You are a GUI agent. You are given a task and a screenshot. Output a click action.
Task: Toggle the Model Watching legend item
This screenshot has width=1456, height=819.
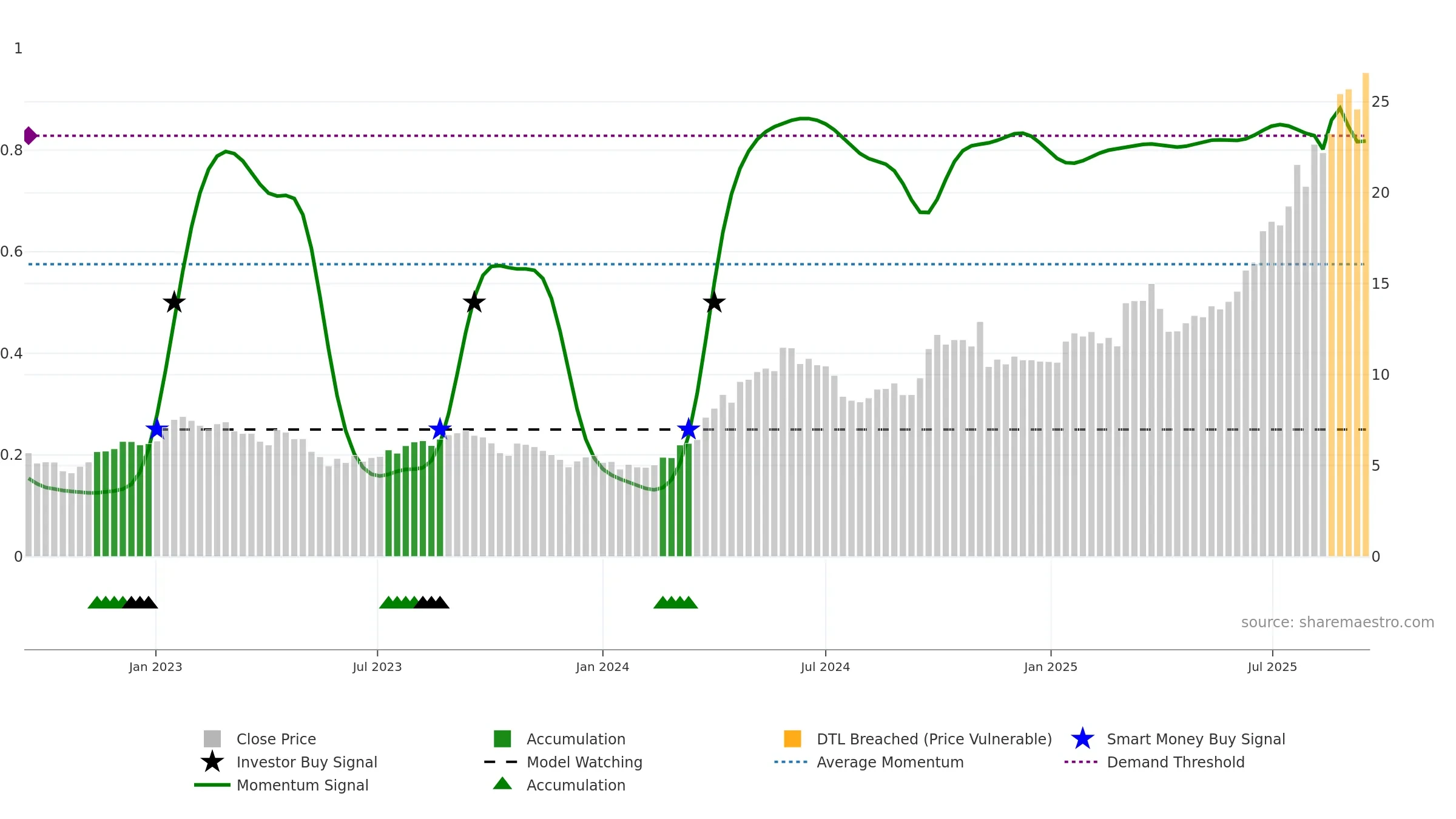pyautogui.click(x=584, y=762)
